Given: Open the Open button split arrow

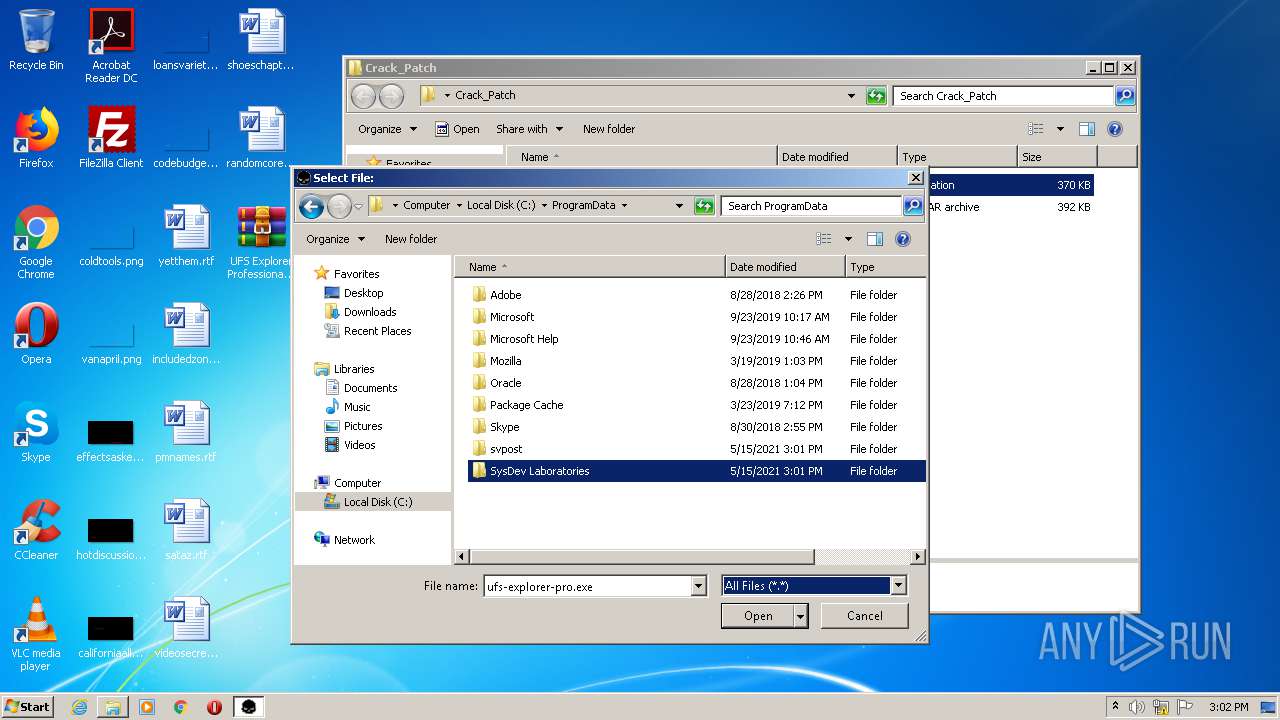Looking at the screenshot, I should tap(800, 616).
